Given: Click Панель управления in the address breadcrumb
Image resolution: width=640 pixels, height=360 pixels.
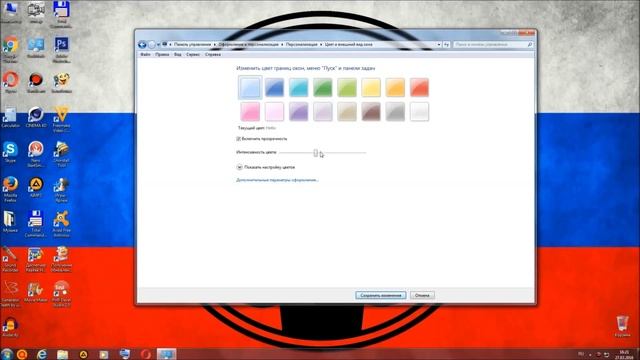Looking at the screenshot, I should pyautogui.click(x=192, y=44).
